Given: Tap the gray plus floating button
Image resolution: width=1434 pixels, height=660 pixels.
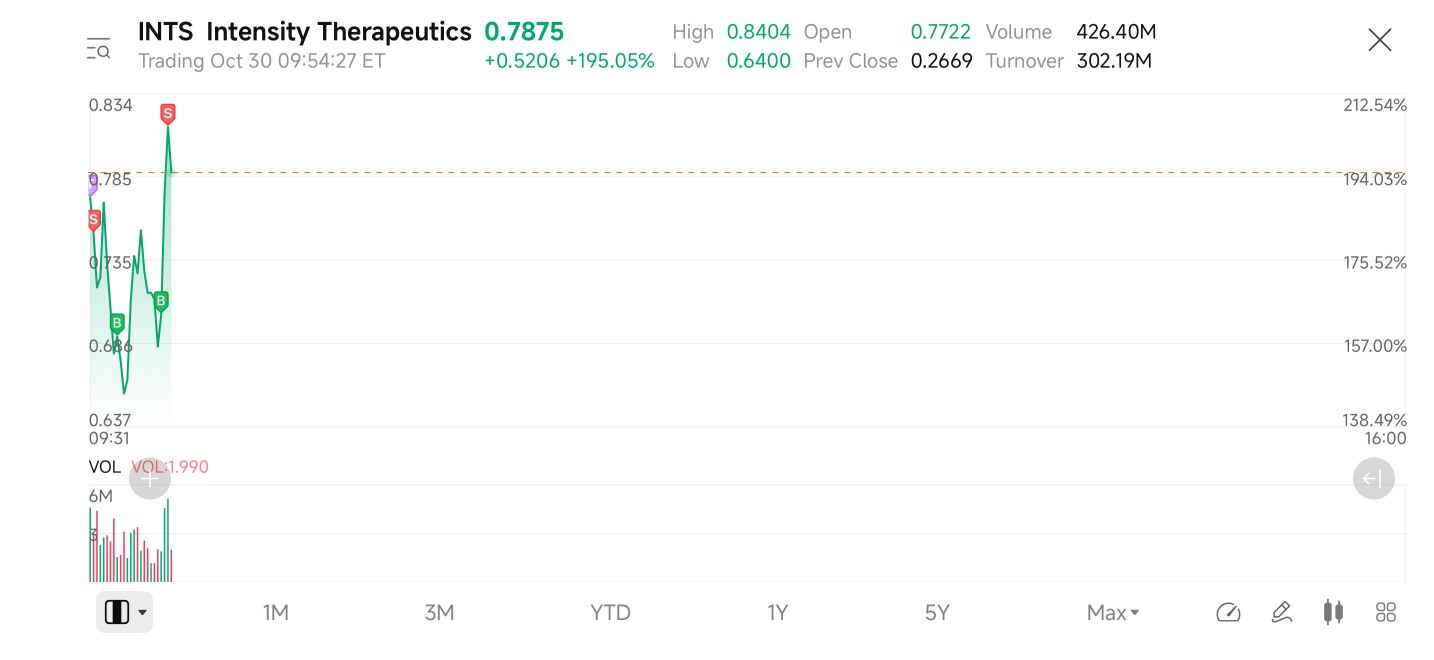Looking at the screenshot, I should pyautogui.click(x=149, y=479).
